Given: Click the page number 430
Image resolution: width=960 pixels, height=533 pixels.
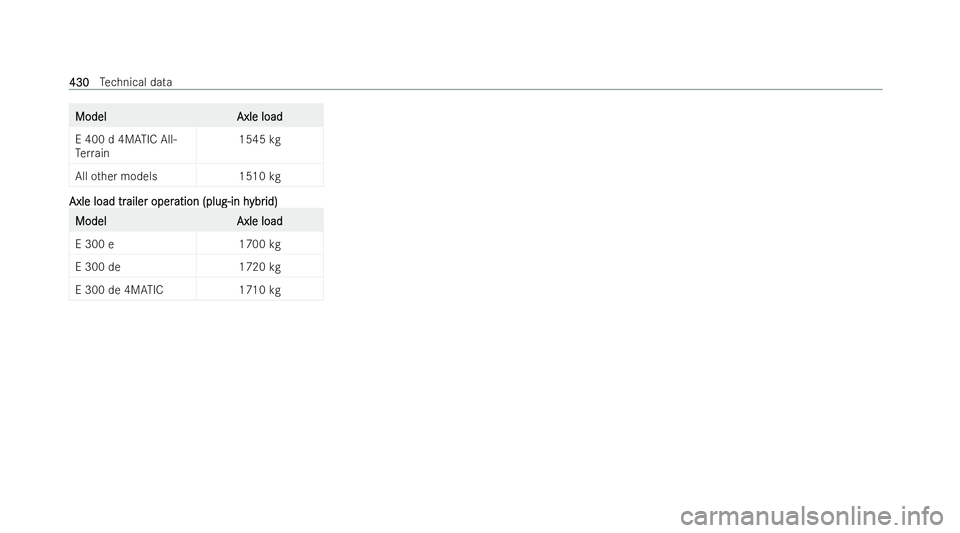Looking at the screenshot, I should (x=79, y=82).
